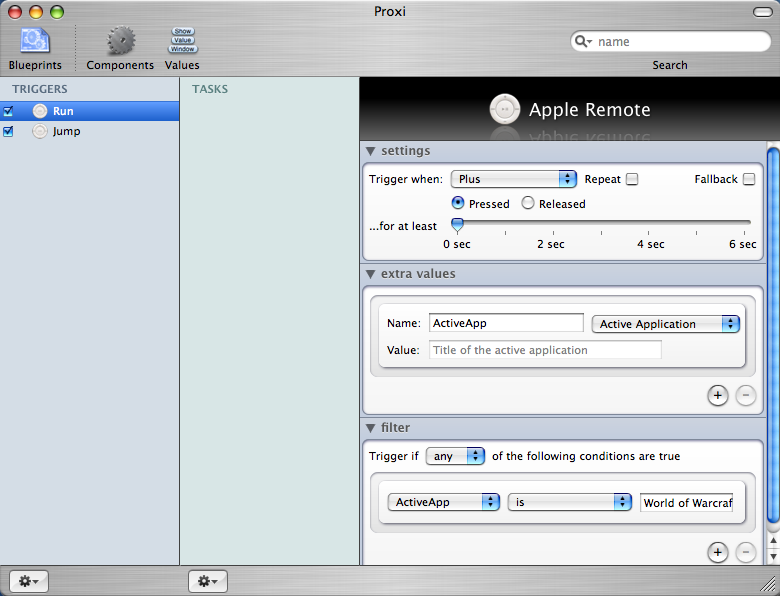Remove extra value with minus button
Viewport: 780px width, 596px height.
coord(745,396)
